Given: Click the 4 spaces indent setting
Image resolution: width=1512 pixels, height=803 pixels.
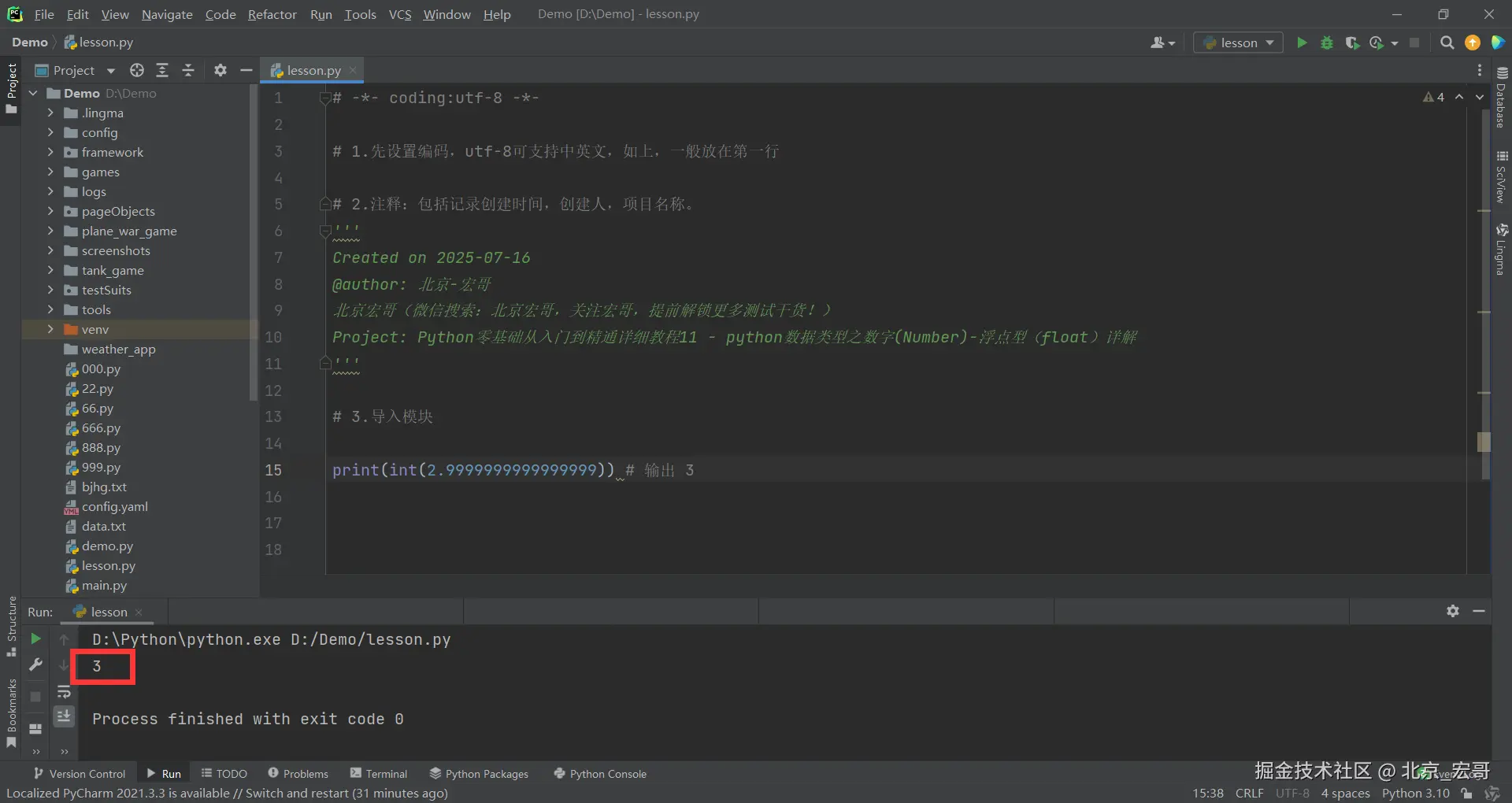Looking at the screenshot, I should [x=1345, y=793].
